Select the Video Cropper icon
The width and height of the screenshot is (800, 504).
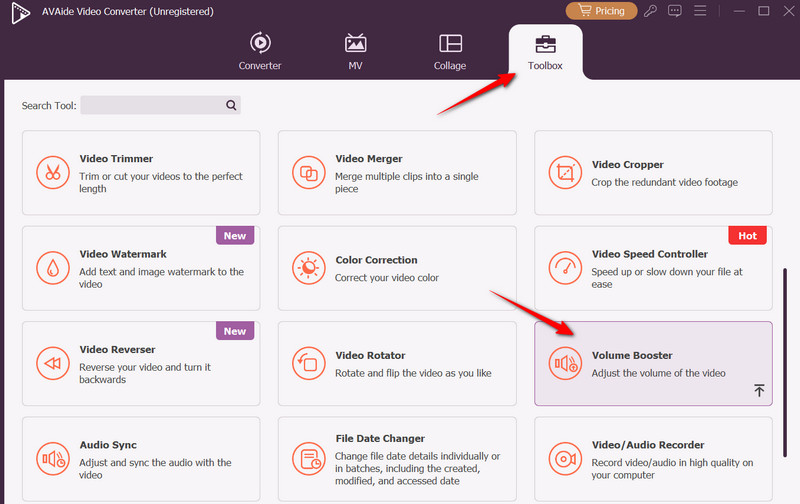coord(565,172)
